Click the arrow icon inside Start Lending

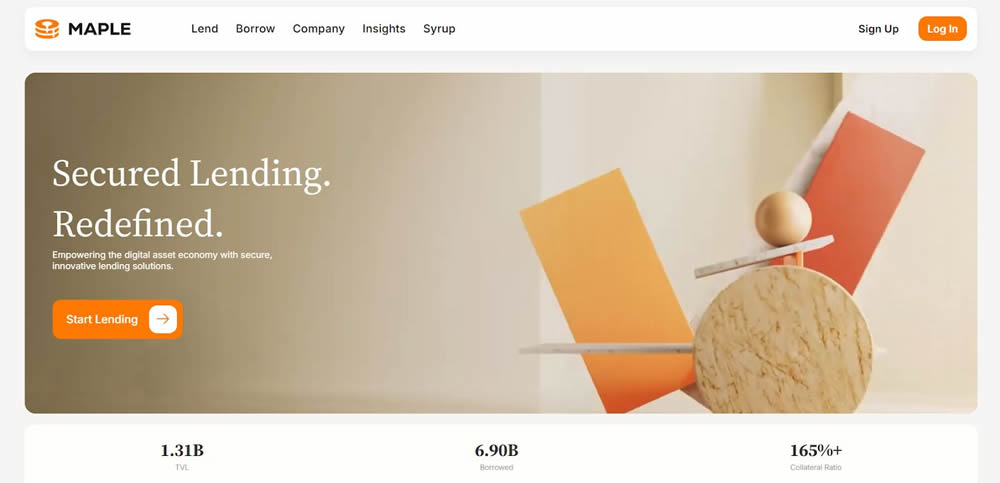(163, 319)
